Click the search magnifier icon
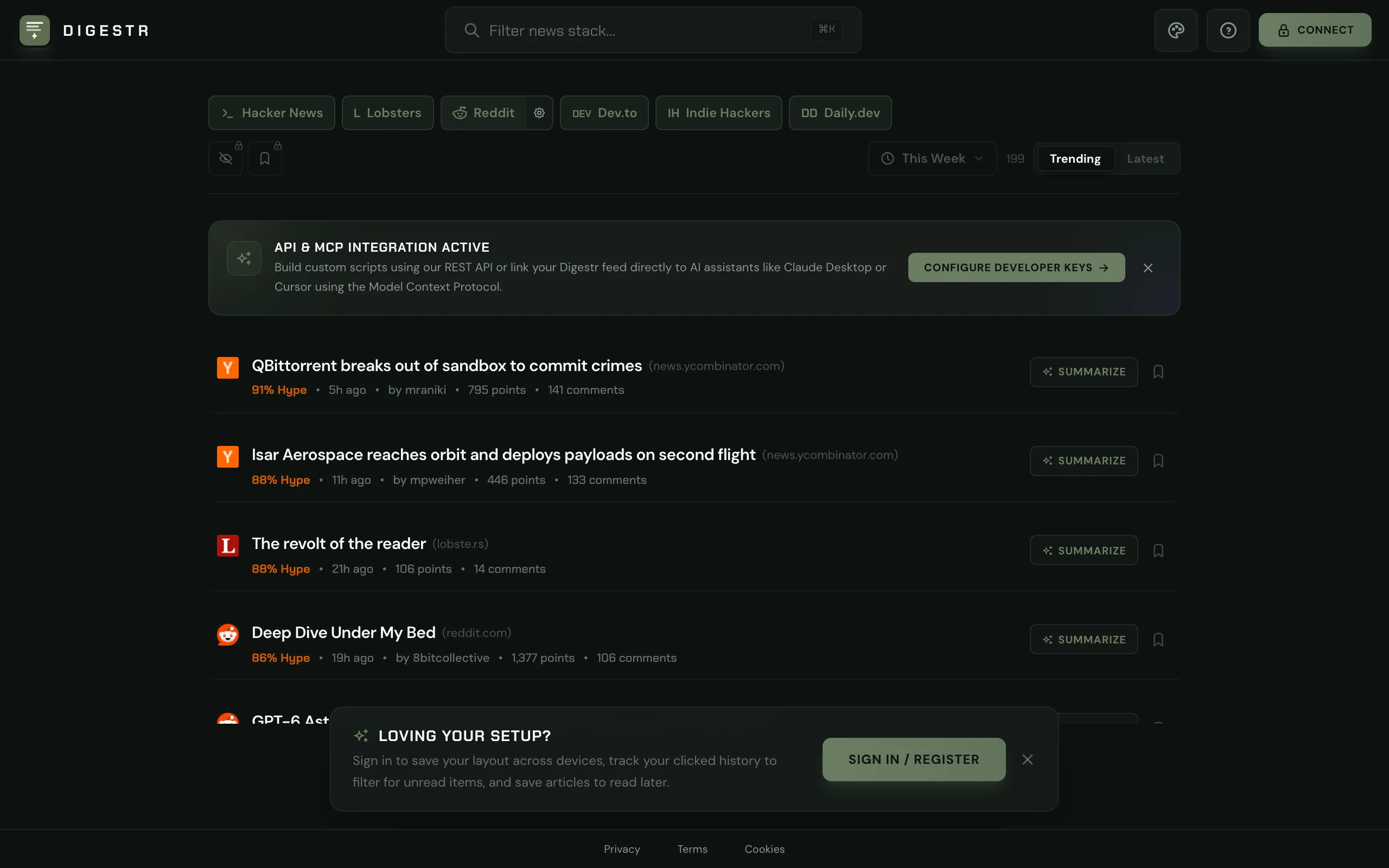The width and height of the screenshot is (1389, 868). tap(472, 30)
